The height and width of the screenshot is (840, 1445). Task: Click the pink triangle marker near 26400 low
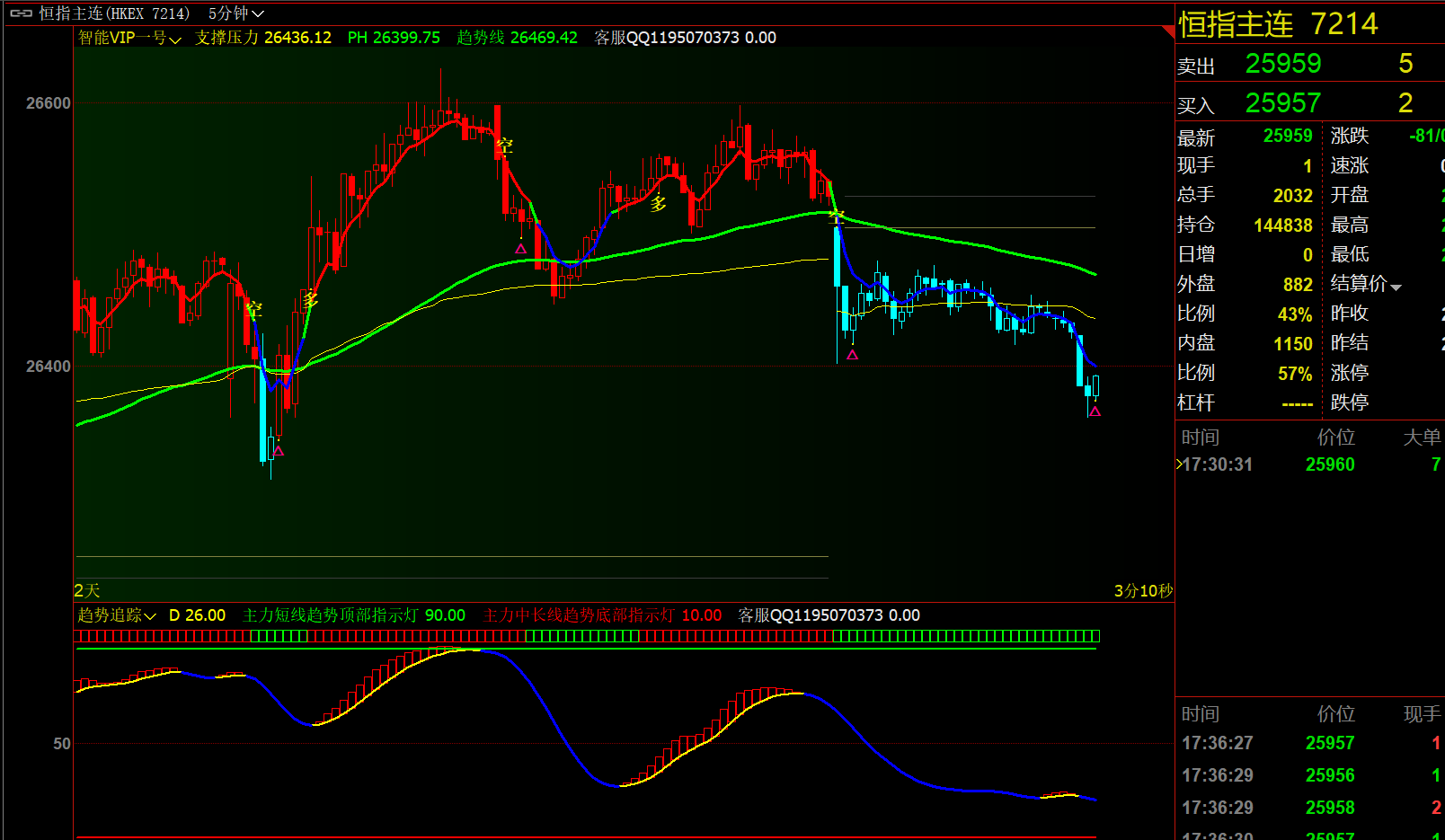tap(852, 355)
